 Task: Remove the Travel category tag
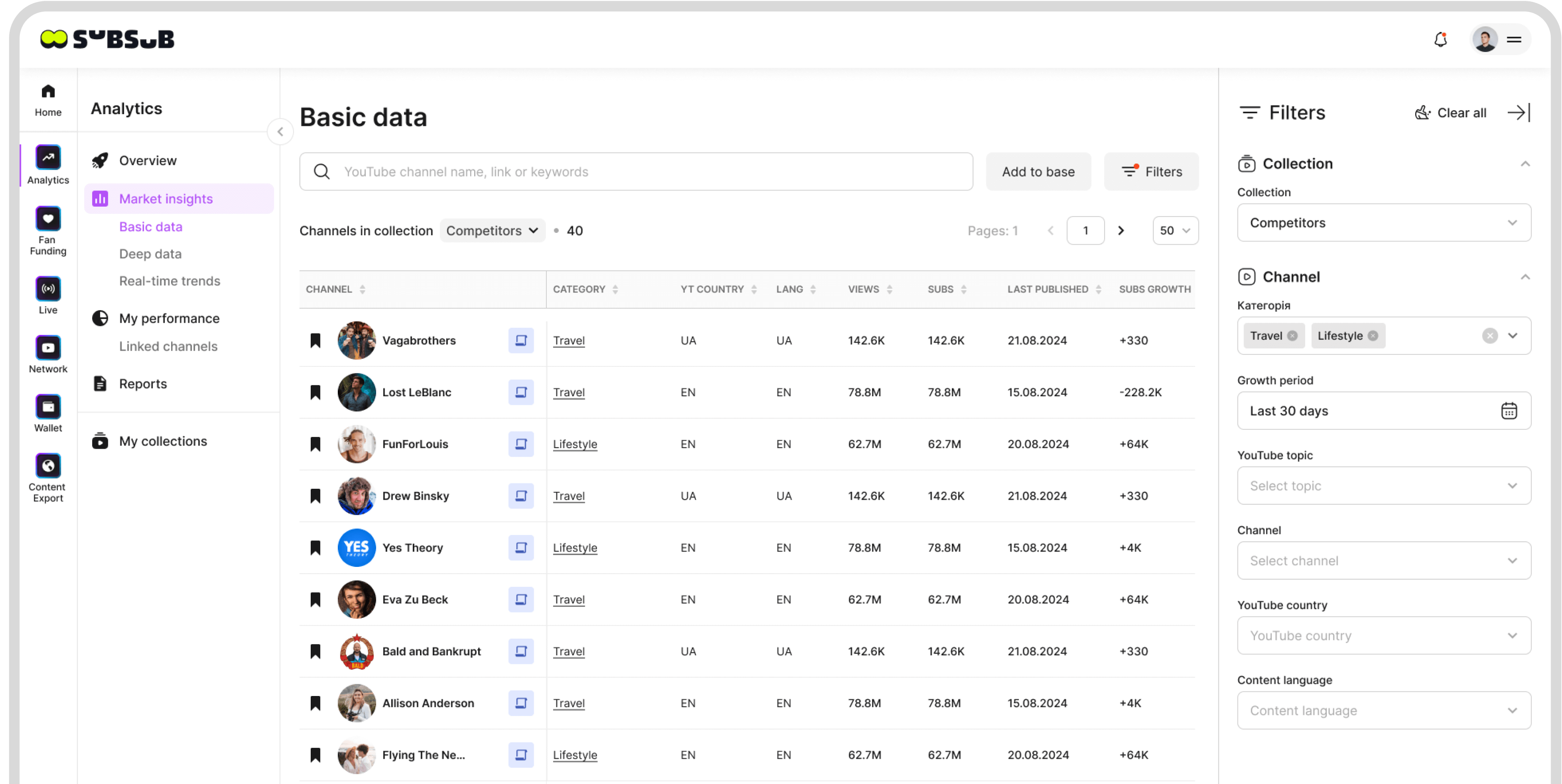coord(1292,336)
